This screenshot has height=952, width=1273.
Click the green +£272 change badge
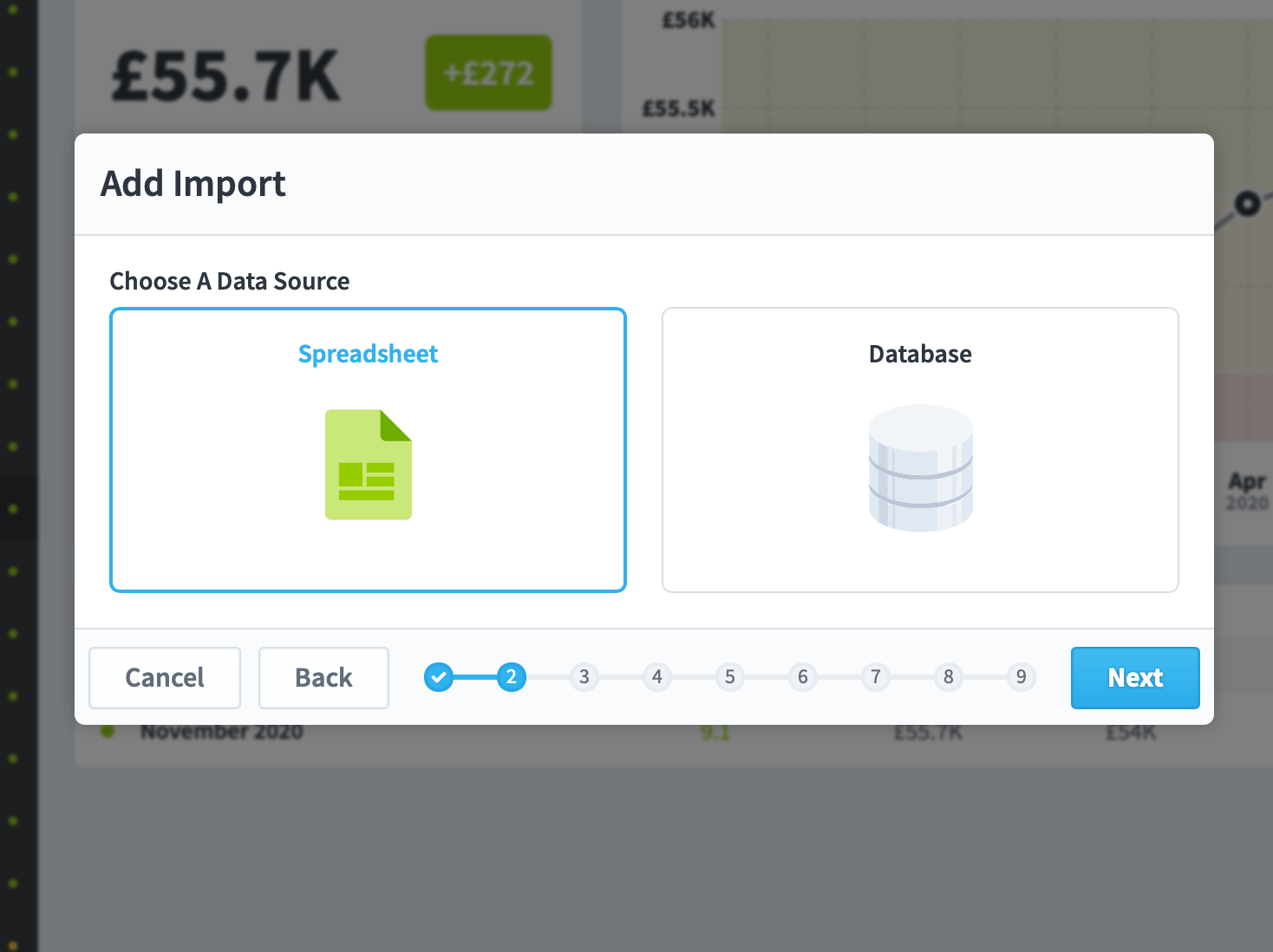(x=487, y=73)
